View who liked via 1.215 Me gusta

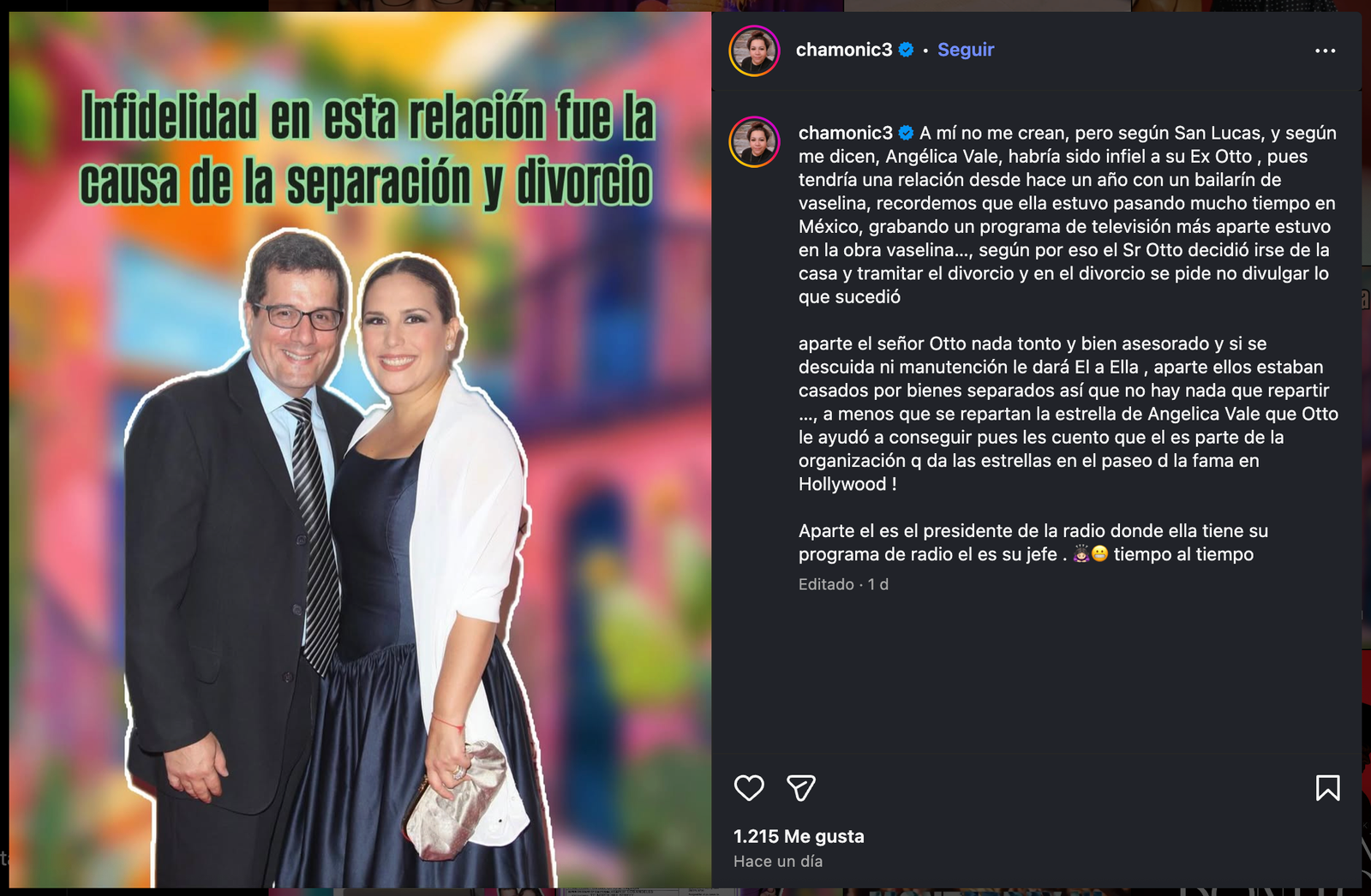click(x=799, y=836)
